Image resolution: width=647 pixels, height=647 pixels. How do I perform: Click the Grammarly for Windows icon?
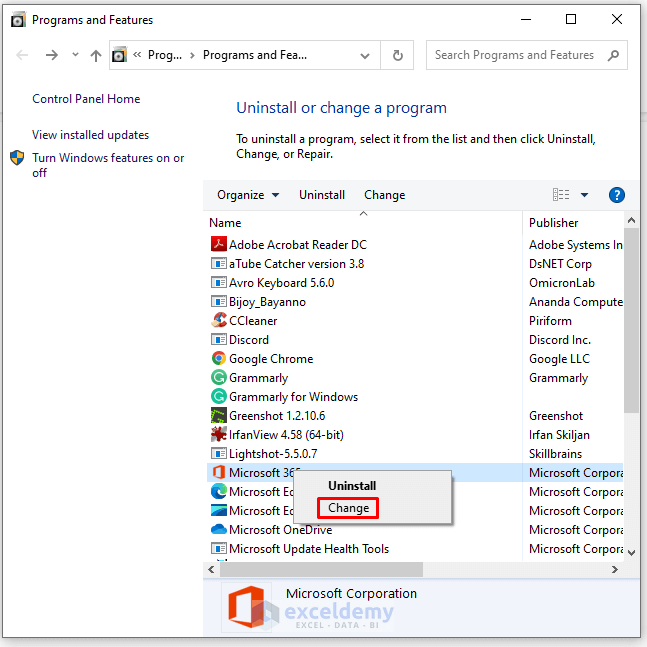click(219, 396)
